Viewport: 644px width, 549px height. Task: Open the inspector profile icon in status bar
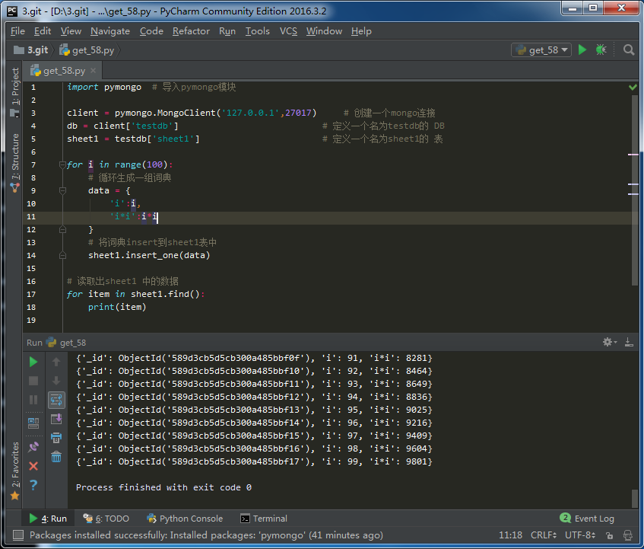coord(628,535)
